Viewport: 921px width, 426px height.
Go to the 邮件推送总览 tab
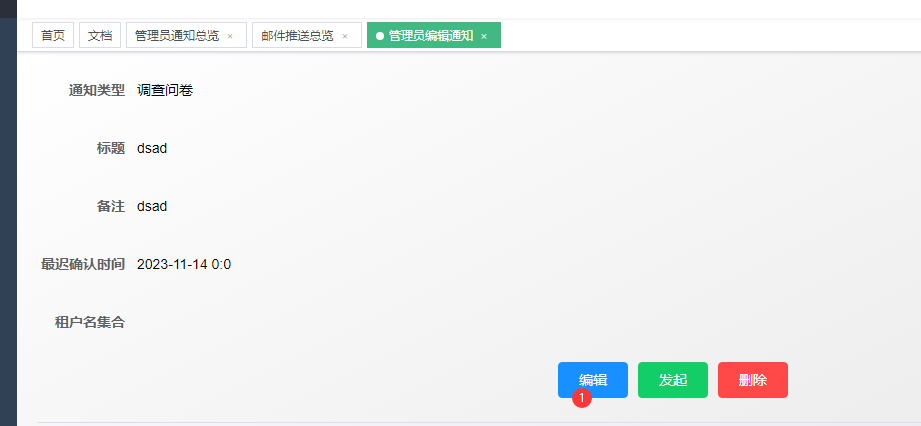(x=297, y=35)
